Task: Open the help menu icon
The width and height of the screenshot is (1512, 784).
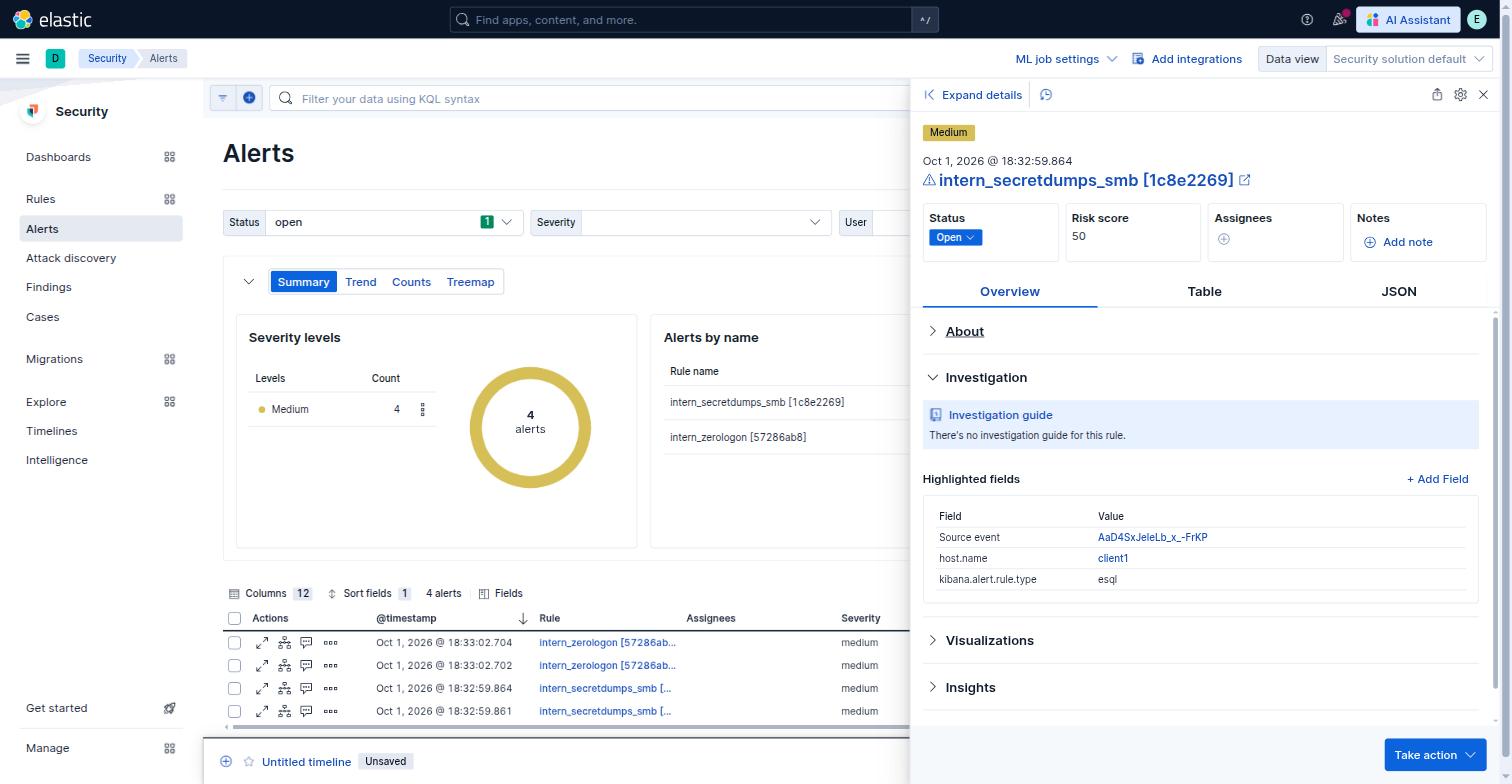Action: [x=1307, y=20]
